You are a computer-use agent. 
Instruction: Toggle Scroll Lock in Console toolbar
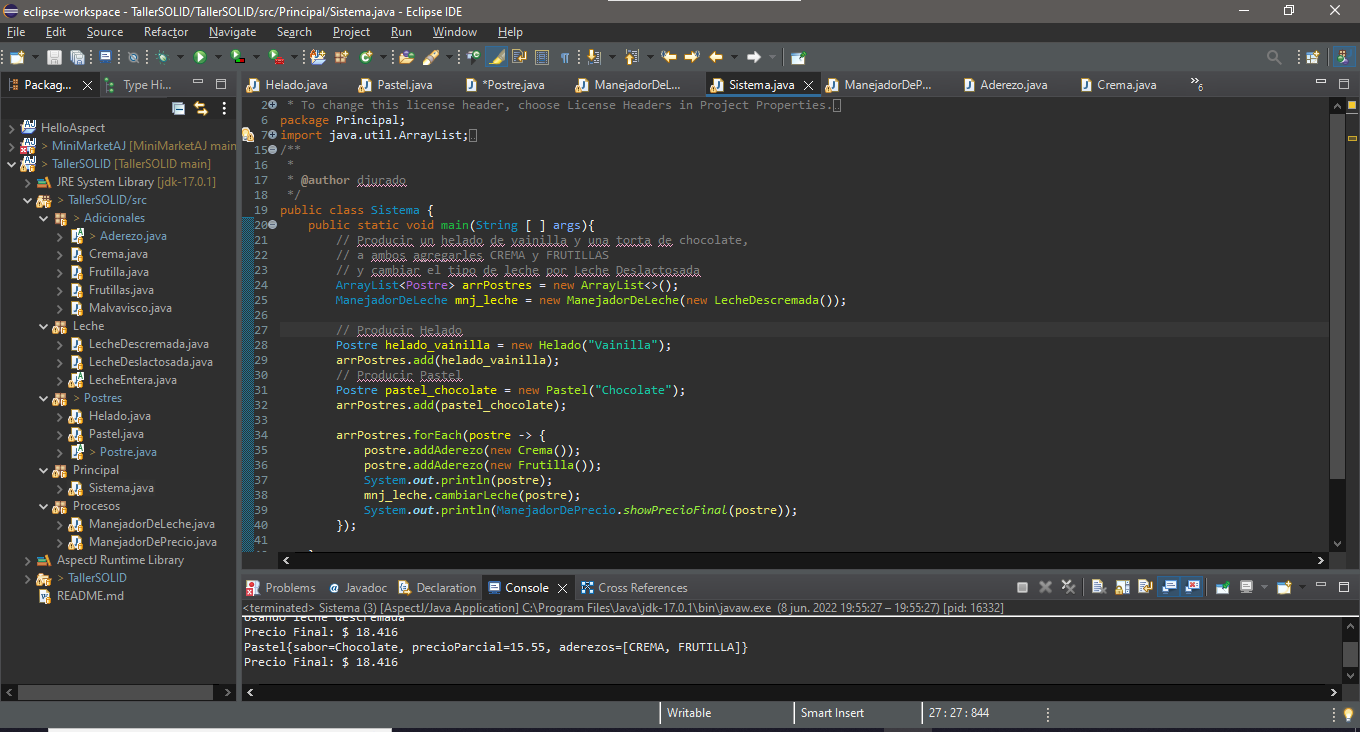coord(1123,587)
